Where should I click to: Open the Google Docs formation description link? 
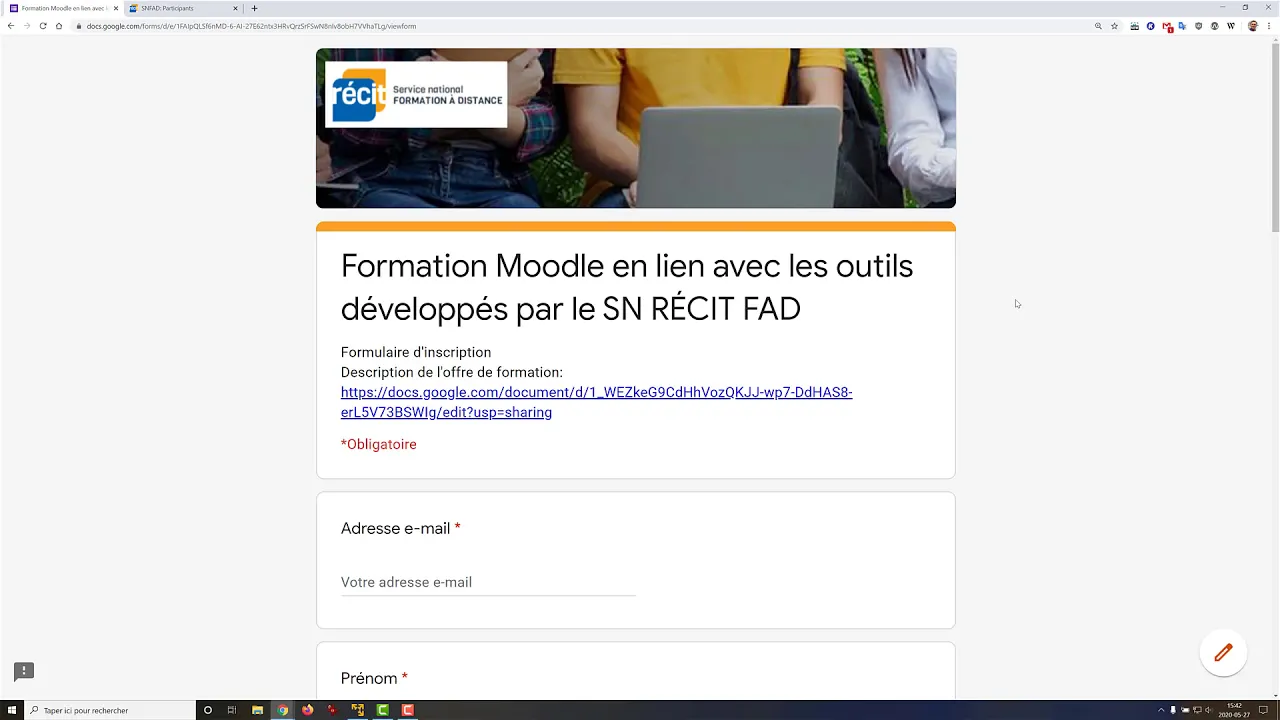click(x=596, y=402)
